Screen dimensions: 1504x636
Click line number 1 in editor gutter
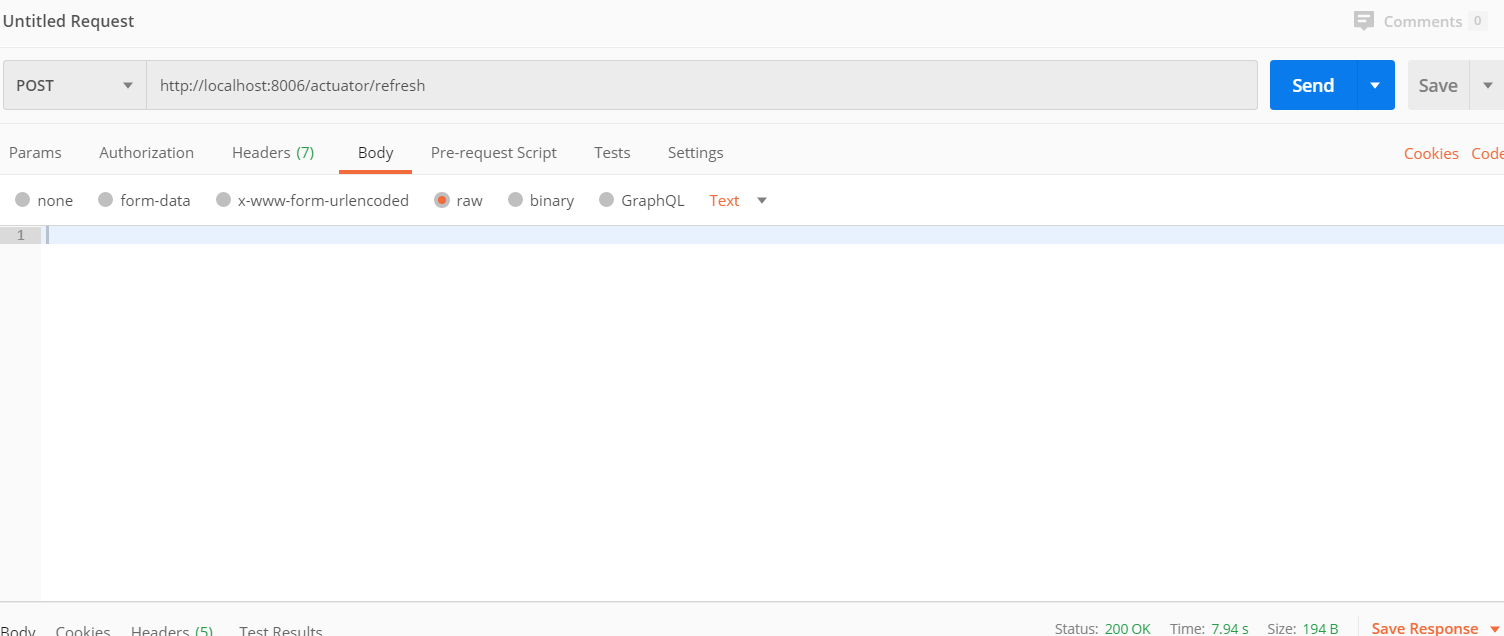20,235
